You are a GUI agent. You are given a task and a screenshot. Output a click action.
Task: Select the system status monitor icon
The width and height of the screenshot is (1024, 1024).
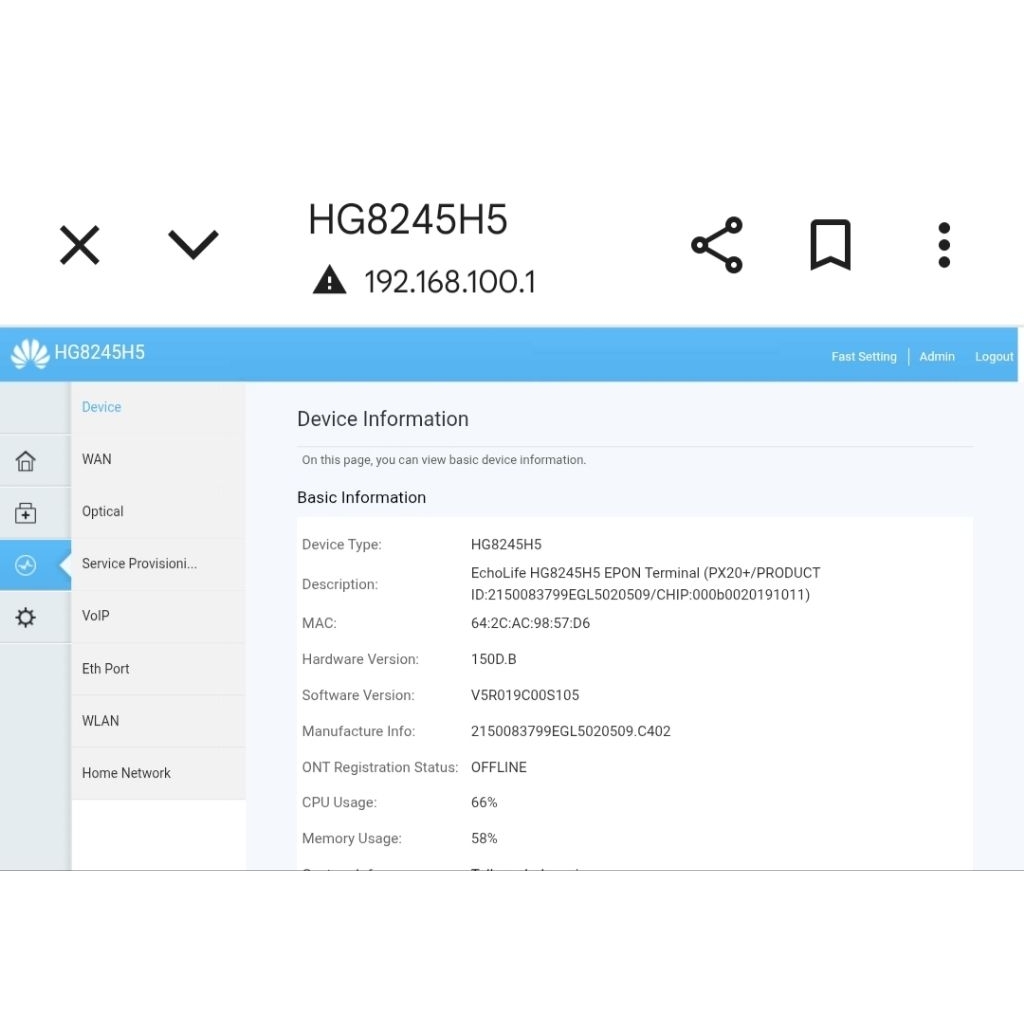point(26,566)
